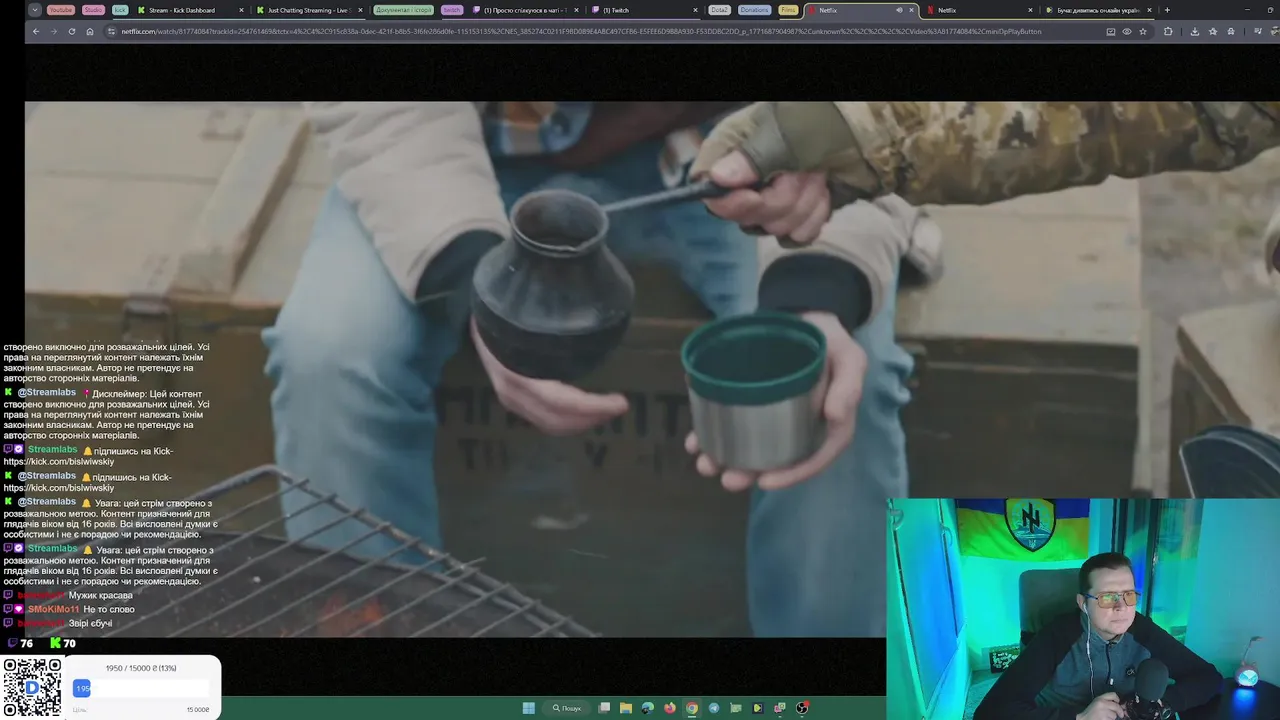Close the (1) Twitch tab
1280x720 pixels.
pyautogui.click(x=695, y=10)
